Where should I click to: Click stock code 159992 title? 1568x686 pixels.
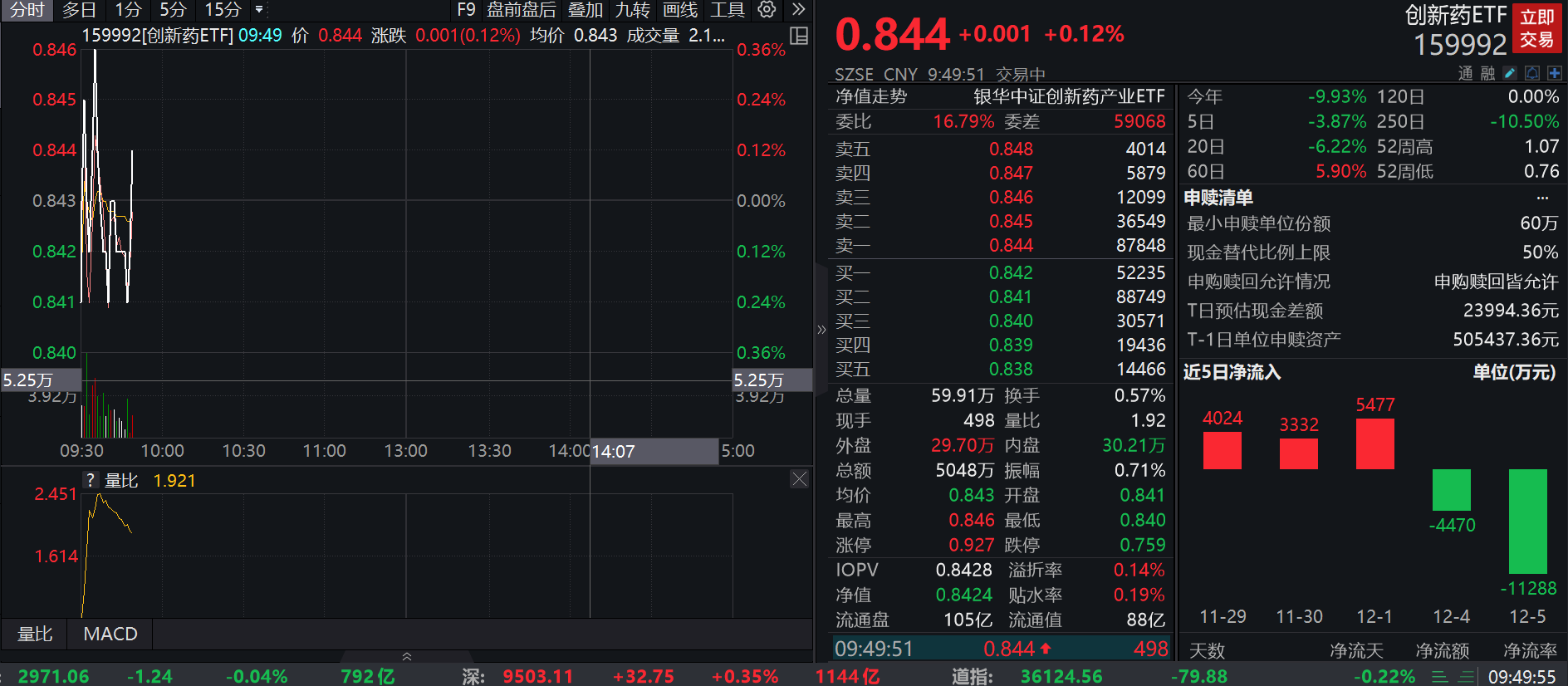[x=1460, y=45]
